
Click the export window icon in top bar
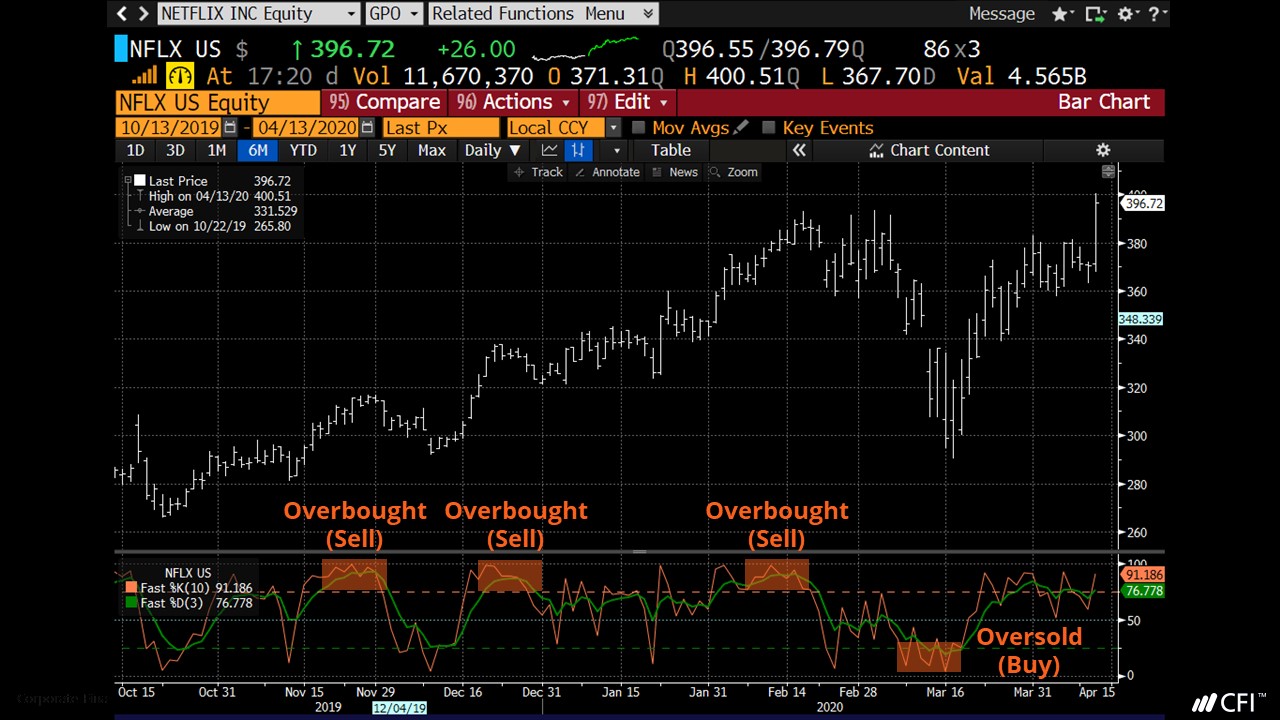(1095, 14)
